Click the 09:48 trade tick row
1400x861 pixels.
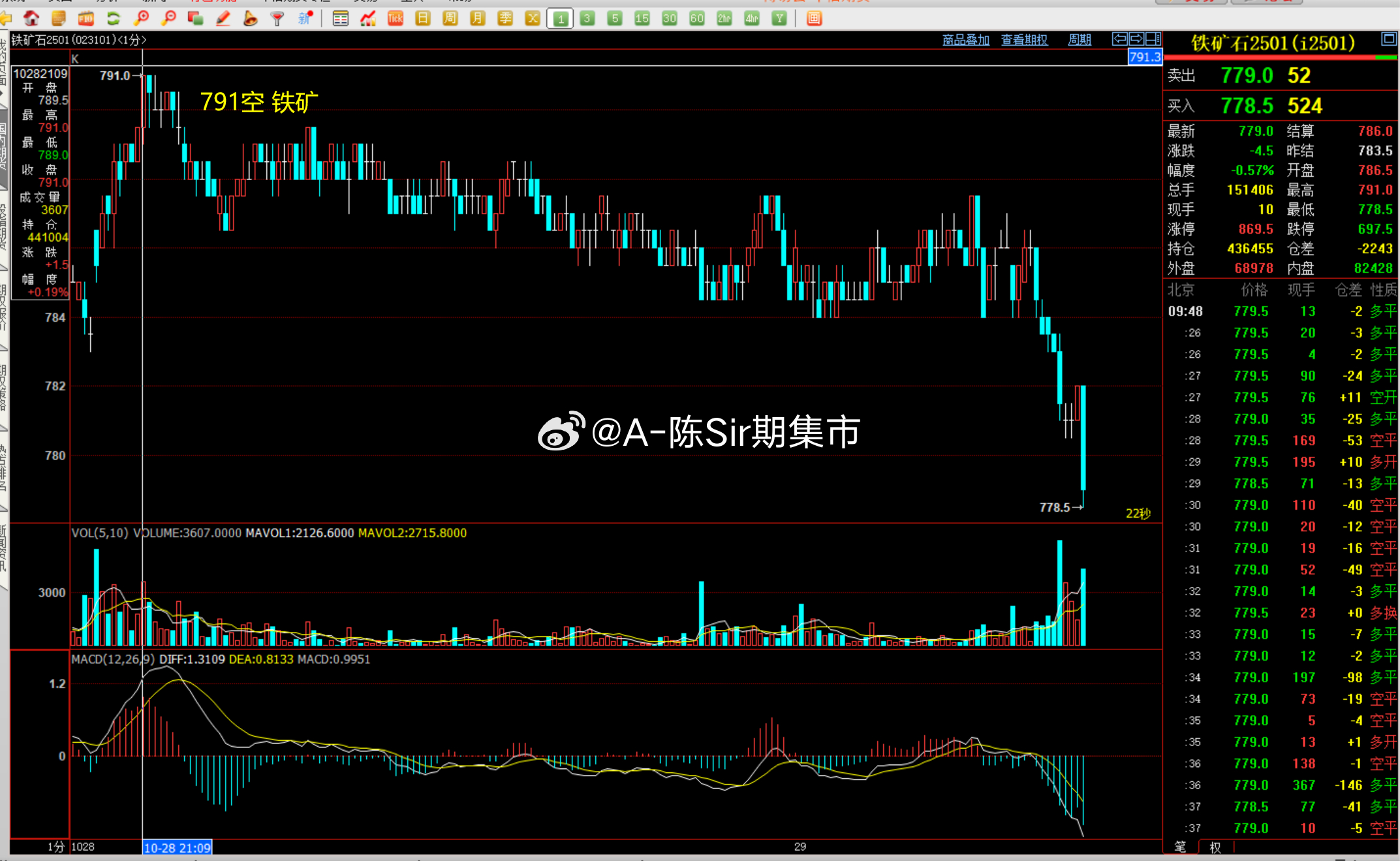(x=1281, y=311)
